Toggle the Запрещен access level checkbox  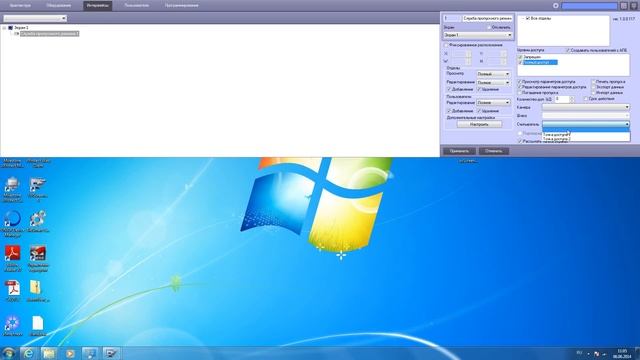pos(520,57)
